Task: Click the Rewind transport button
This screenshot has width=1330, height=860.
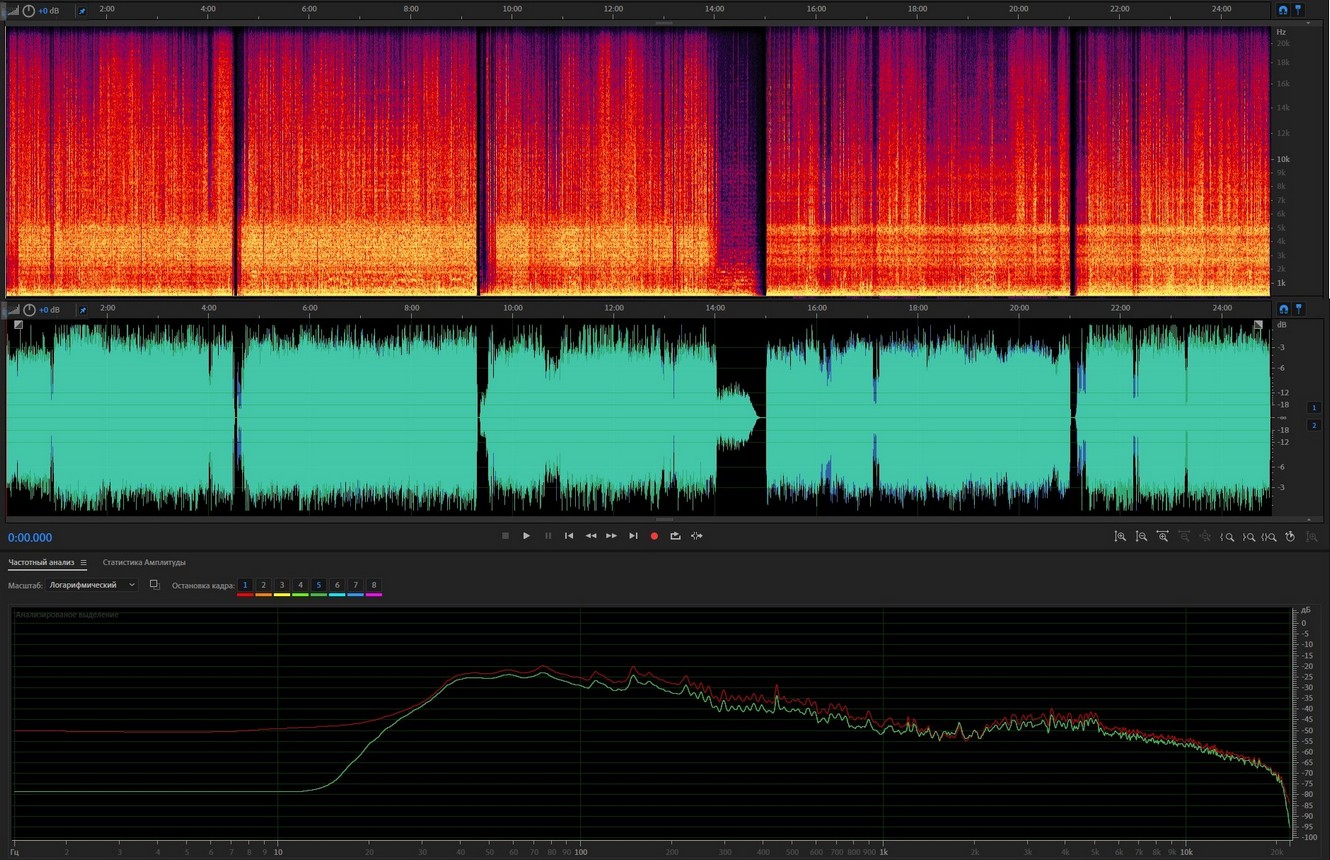Action: click(x=590, y=536)
